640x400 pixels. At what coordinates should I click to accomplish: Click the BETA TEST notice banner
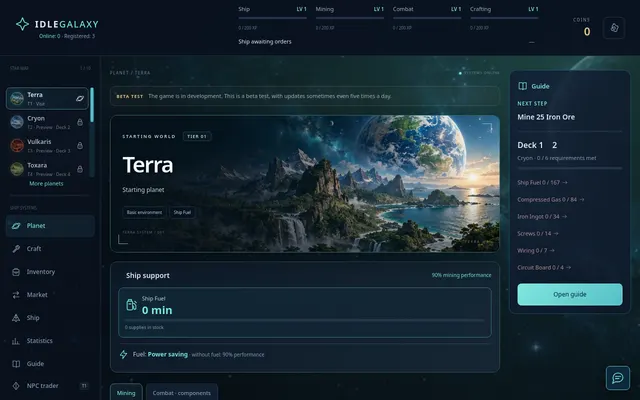305,96
